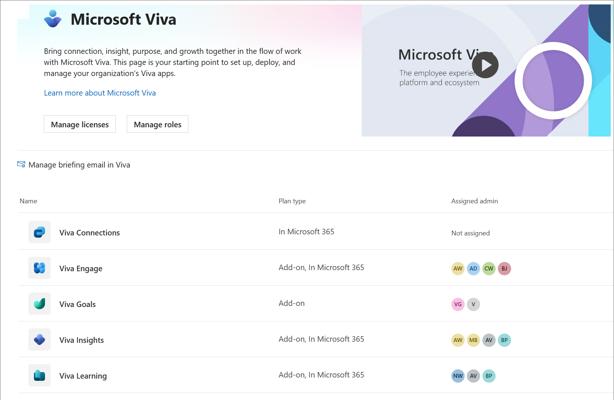614x400 pixels.
Task: Open Manage briefing email in Viva
Action: point(79,165)
